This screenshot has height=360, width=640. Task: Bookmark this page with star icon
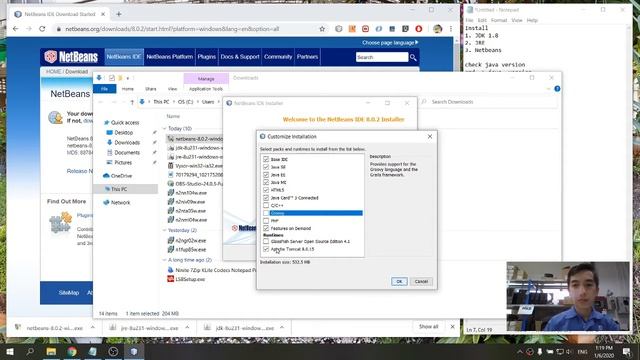[x=322, y=29]
